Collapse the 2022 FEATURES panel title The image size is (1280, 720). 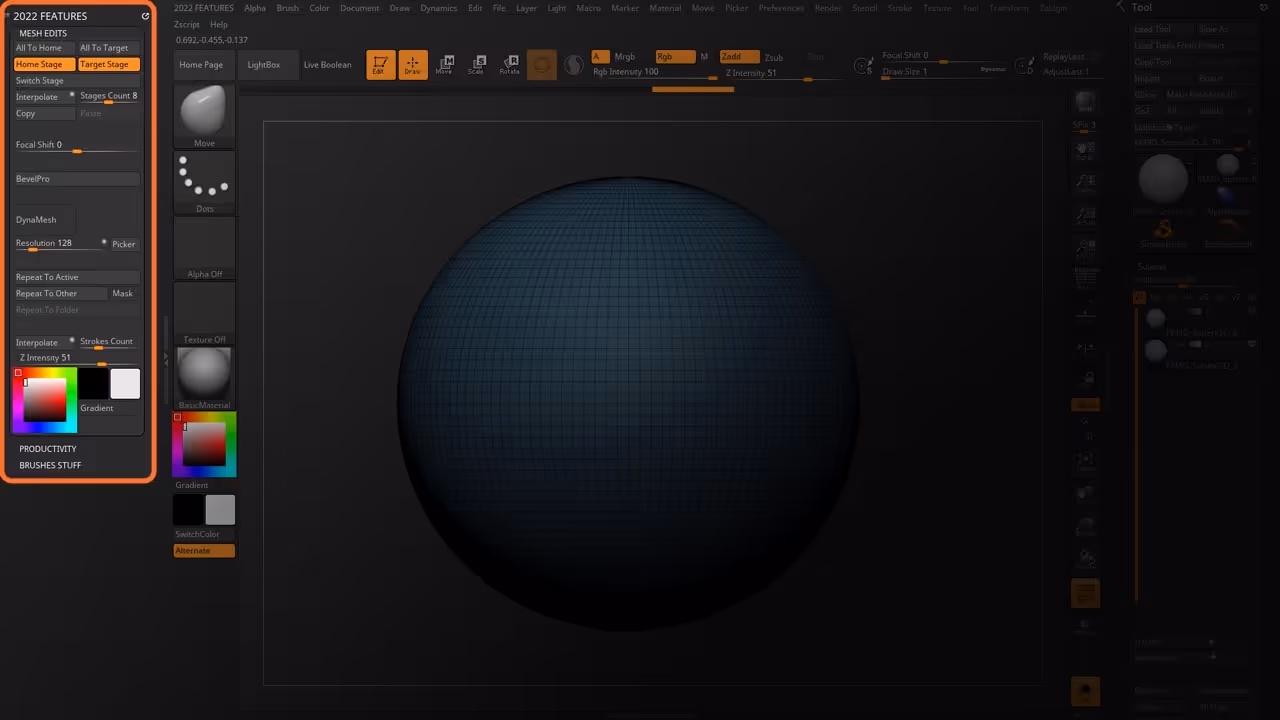(50, 16)
